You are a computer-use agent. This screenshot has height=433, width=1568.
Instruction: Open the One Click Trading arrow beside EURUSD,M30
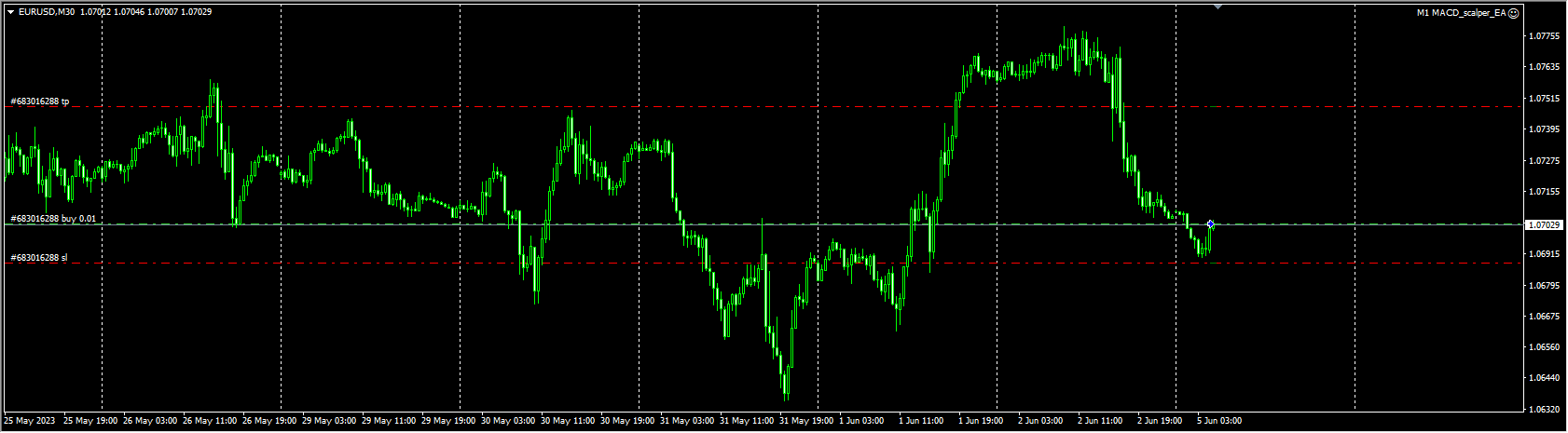[x=10, y=12]
